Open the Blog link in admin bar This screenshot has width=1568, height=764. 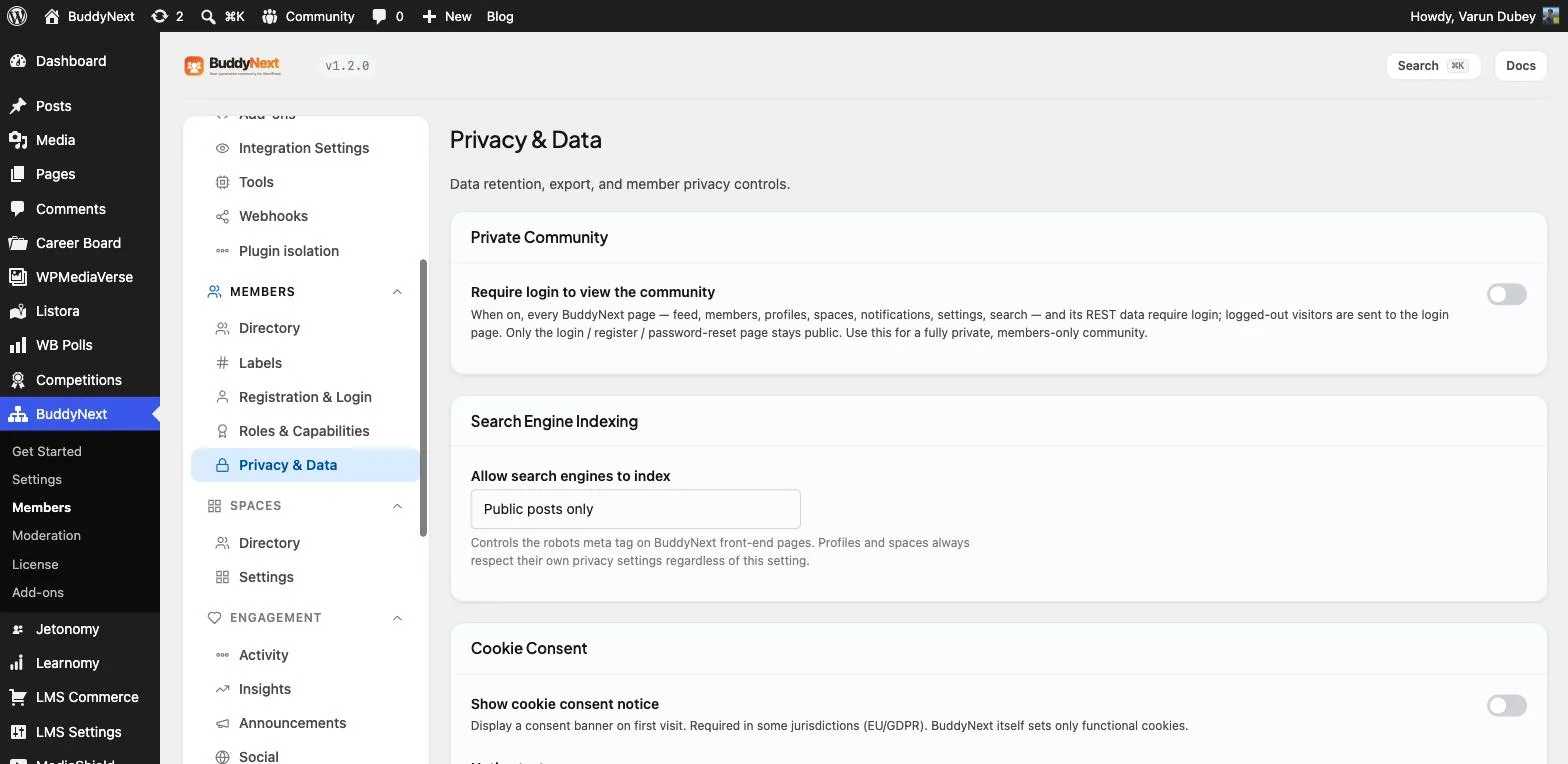(x=500, y=16)
